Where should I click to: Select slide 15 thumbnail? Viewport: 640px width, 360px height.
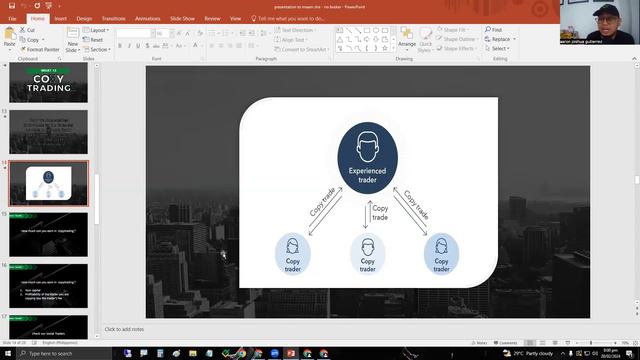48,234
